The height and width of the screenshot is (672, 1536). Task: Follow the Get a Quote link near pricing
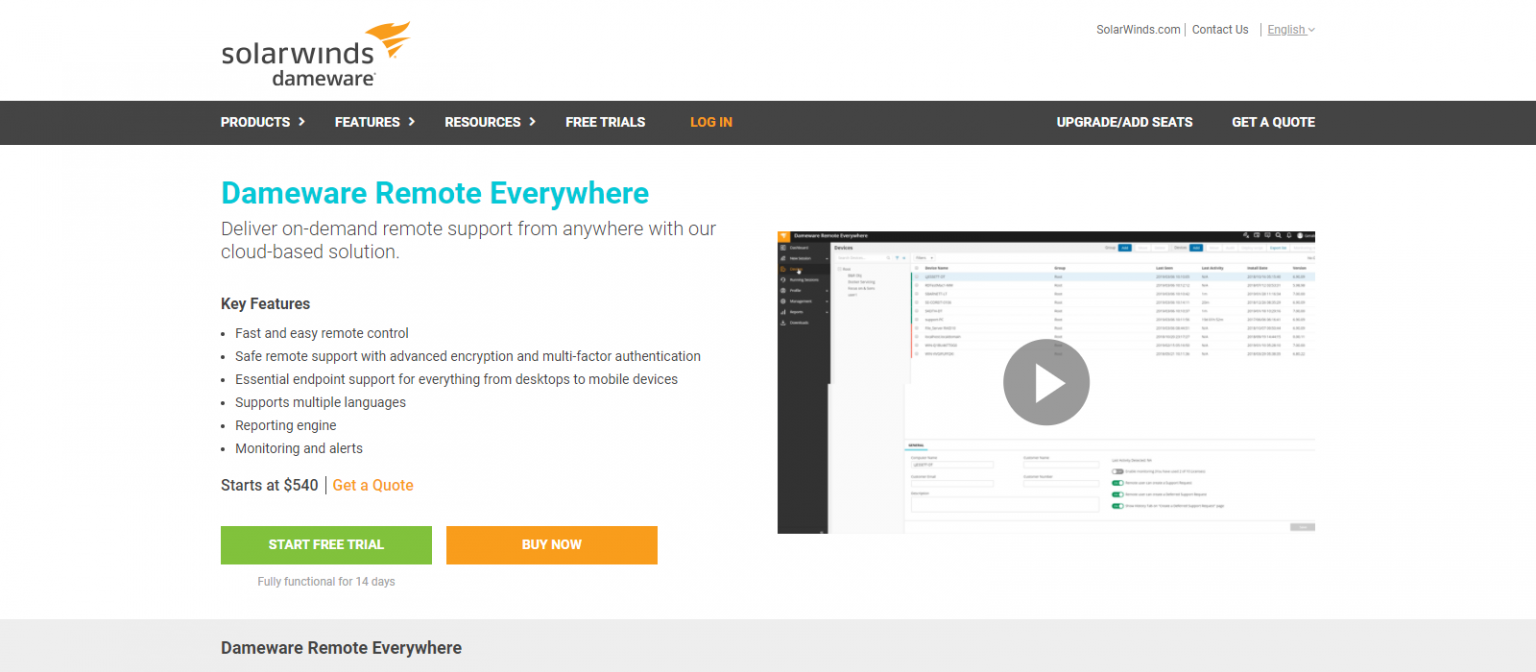coord(373,485)
